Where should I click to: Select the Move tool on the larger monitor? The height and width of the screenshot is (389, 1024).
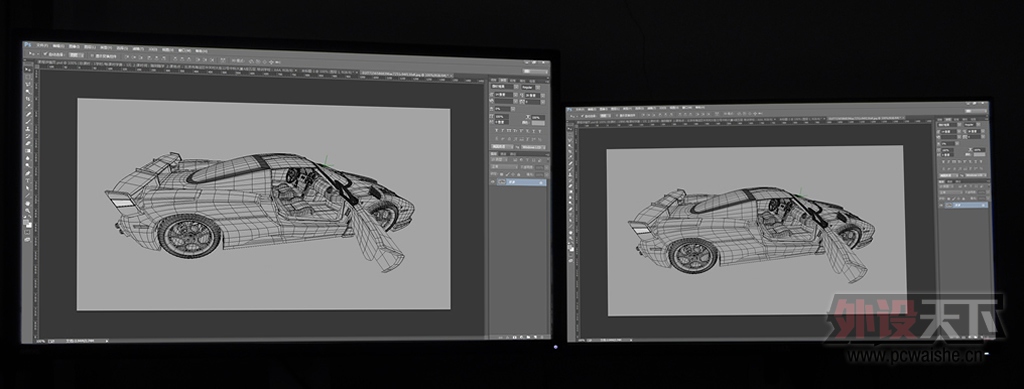coord(27,70)
